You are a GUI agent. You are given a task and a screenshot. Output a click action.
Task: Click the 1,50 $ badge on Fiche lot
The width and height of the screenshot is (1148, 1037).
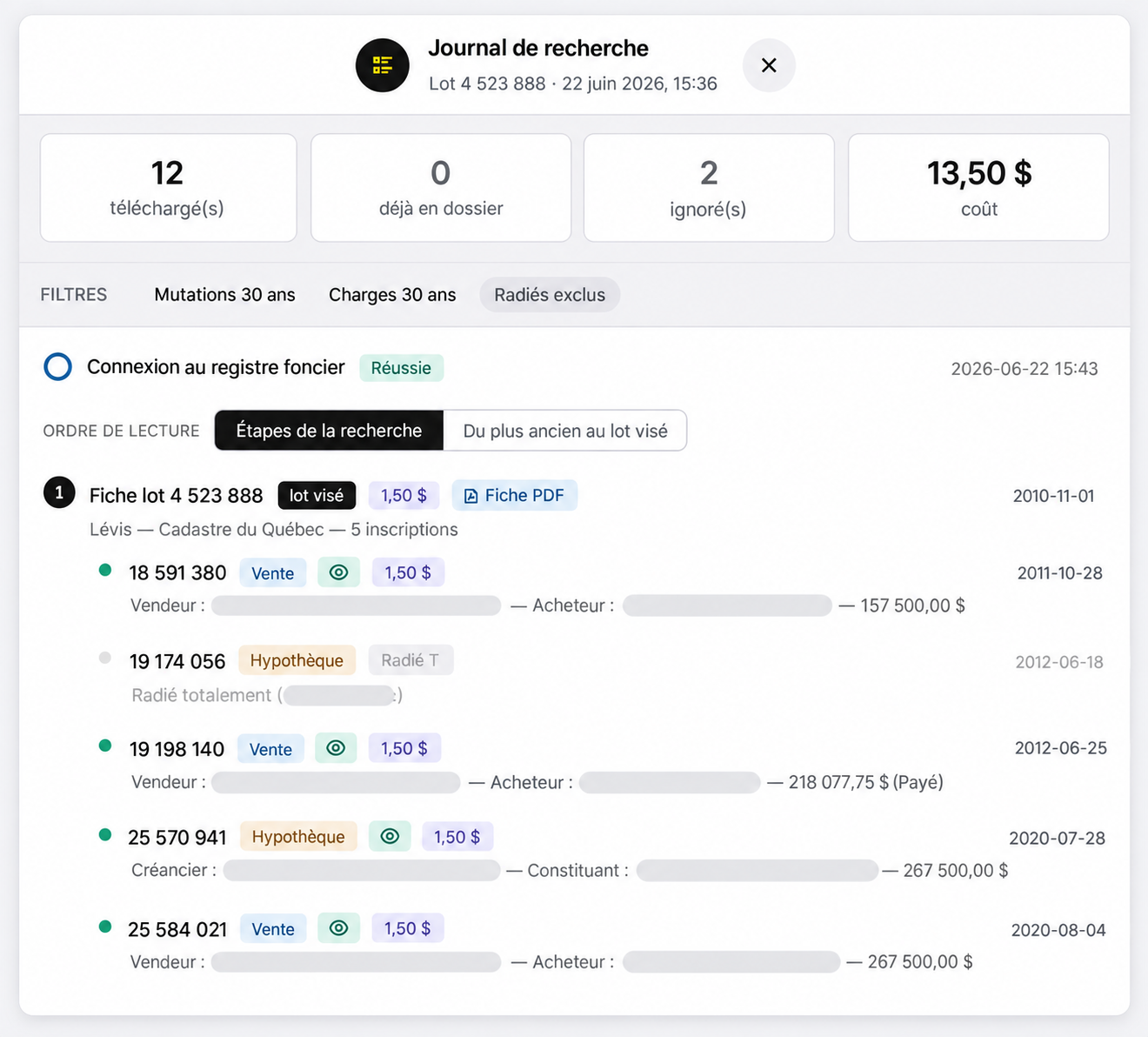click(x=404, y=495)
